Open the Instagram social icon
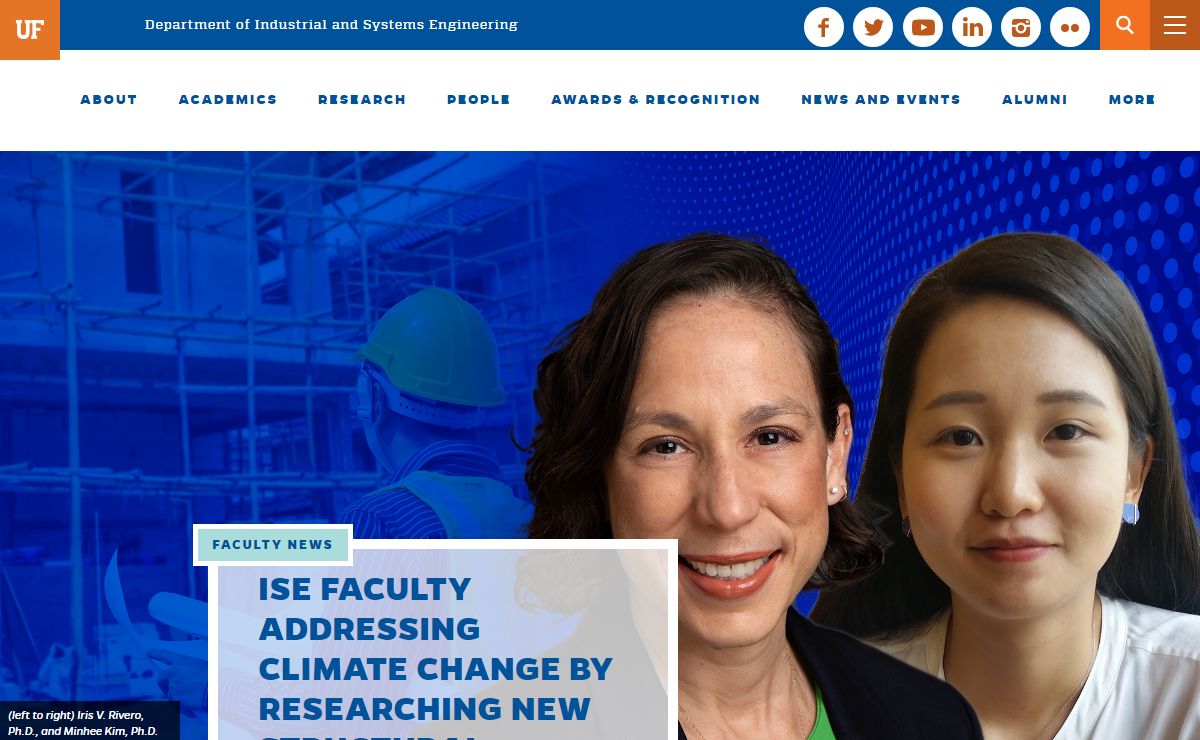This screenshot has width=1200, height=740. click(1021, 27)
